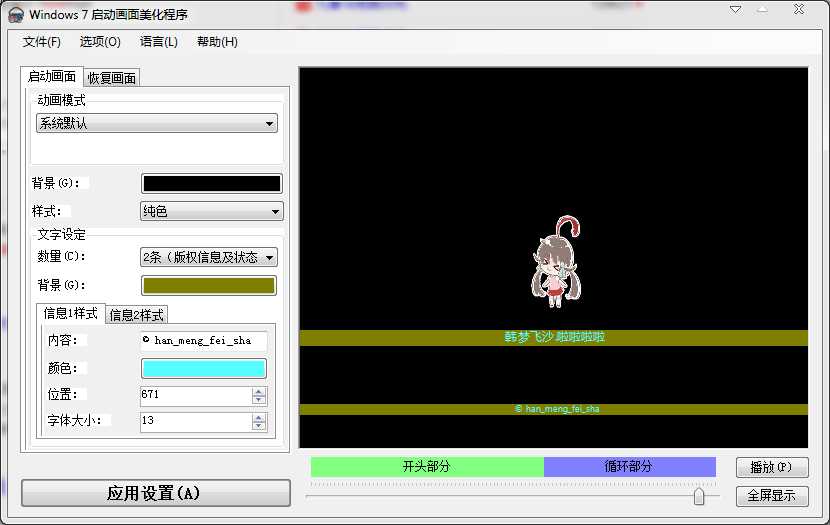Image resolution: width=830 pixels, height=525 pixels.
Task: Click the app icon in title bar
Action: point(16,14)
